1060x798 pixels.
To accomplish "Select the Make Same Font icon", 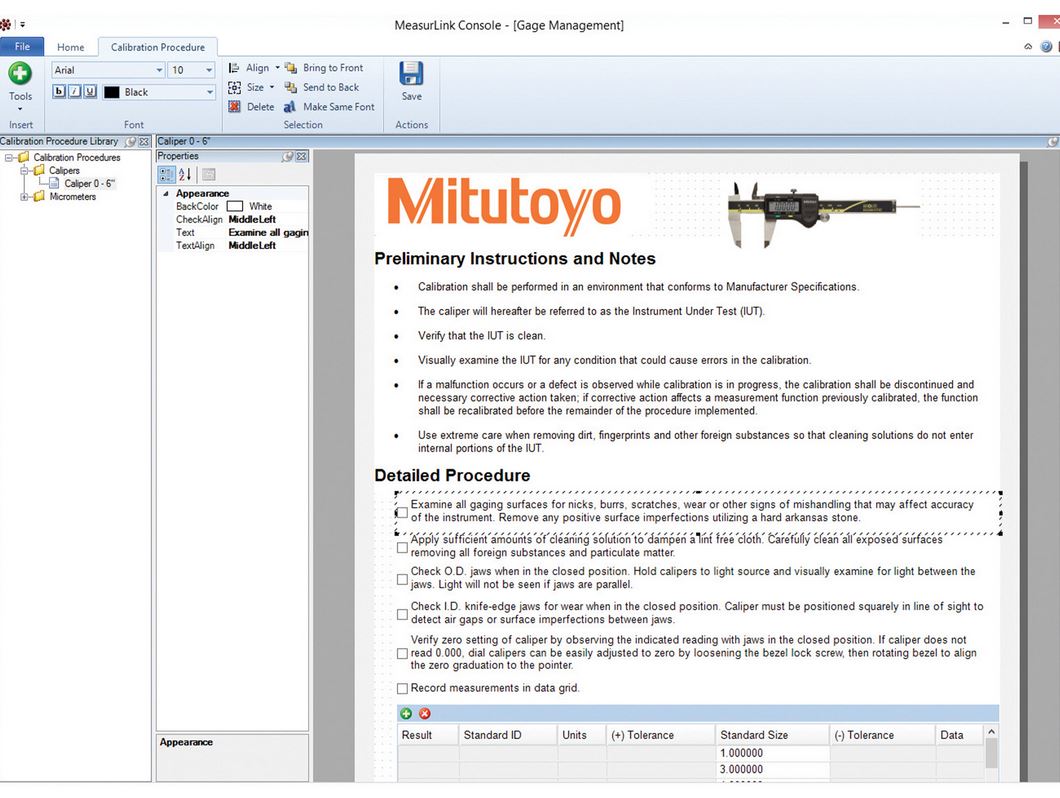I will tap(290, 106).
